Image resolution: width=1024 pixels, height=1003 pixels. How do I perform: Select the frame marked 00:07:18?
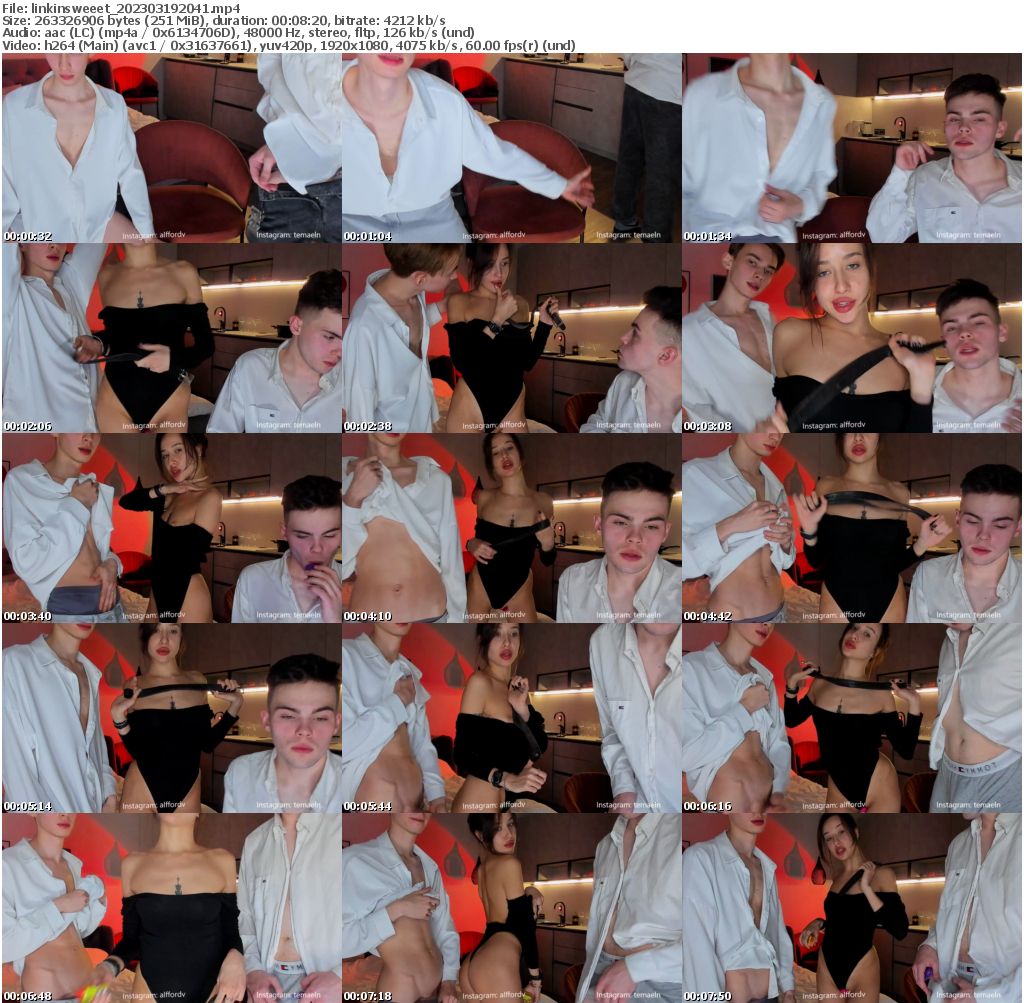click(x=511, y=908)
